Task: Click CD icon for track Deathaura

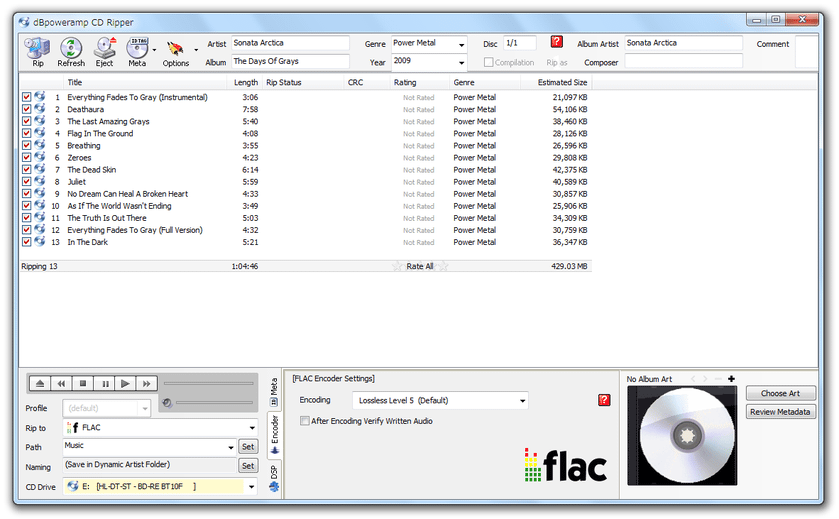Action: coord(40,109)
